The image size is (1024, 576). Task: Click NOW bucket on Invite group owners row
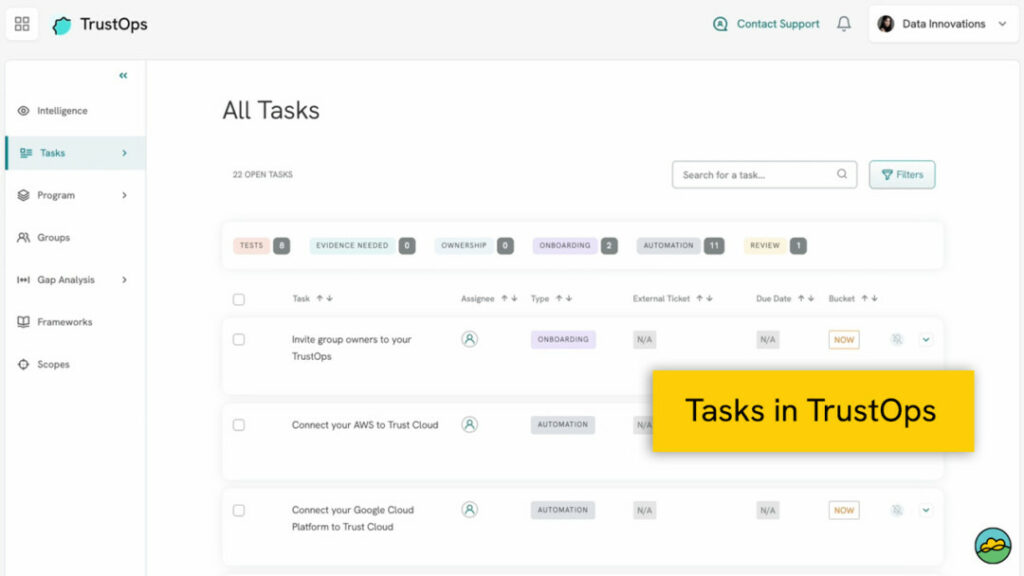pyautogui.click(x=844, y=340)
